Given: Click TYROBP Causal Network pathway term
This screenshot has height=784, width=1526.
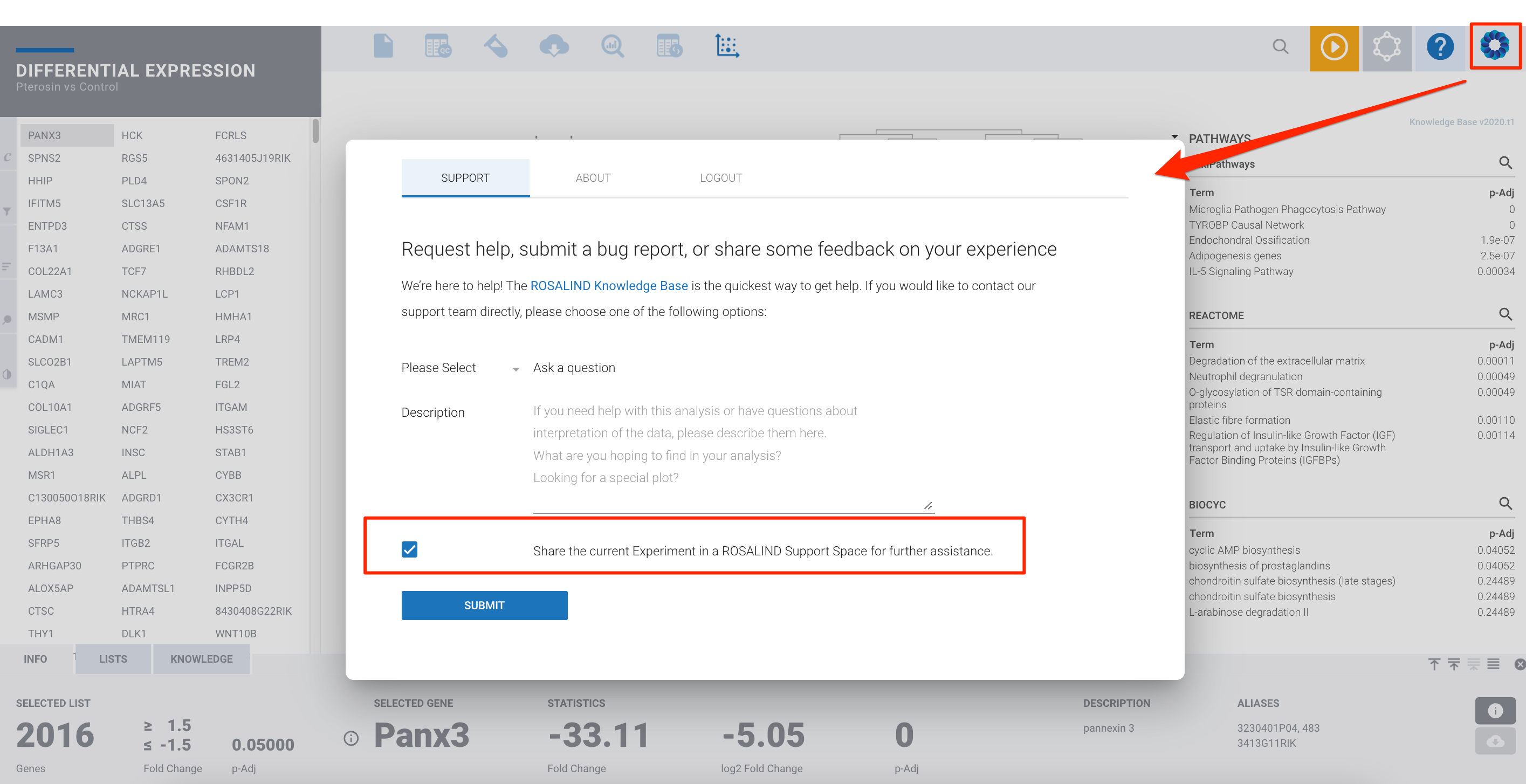Looking at the screenshot, I should tap(1246, 225).
